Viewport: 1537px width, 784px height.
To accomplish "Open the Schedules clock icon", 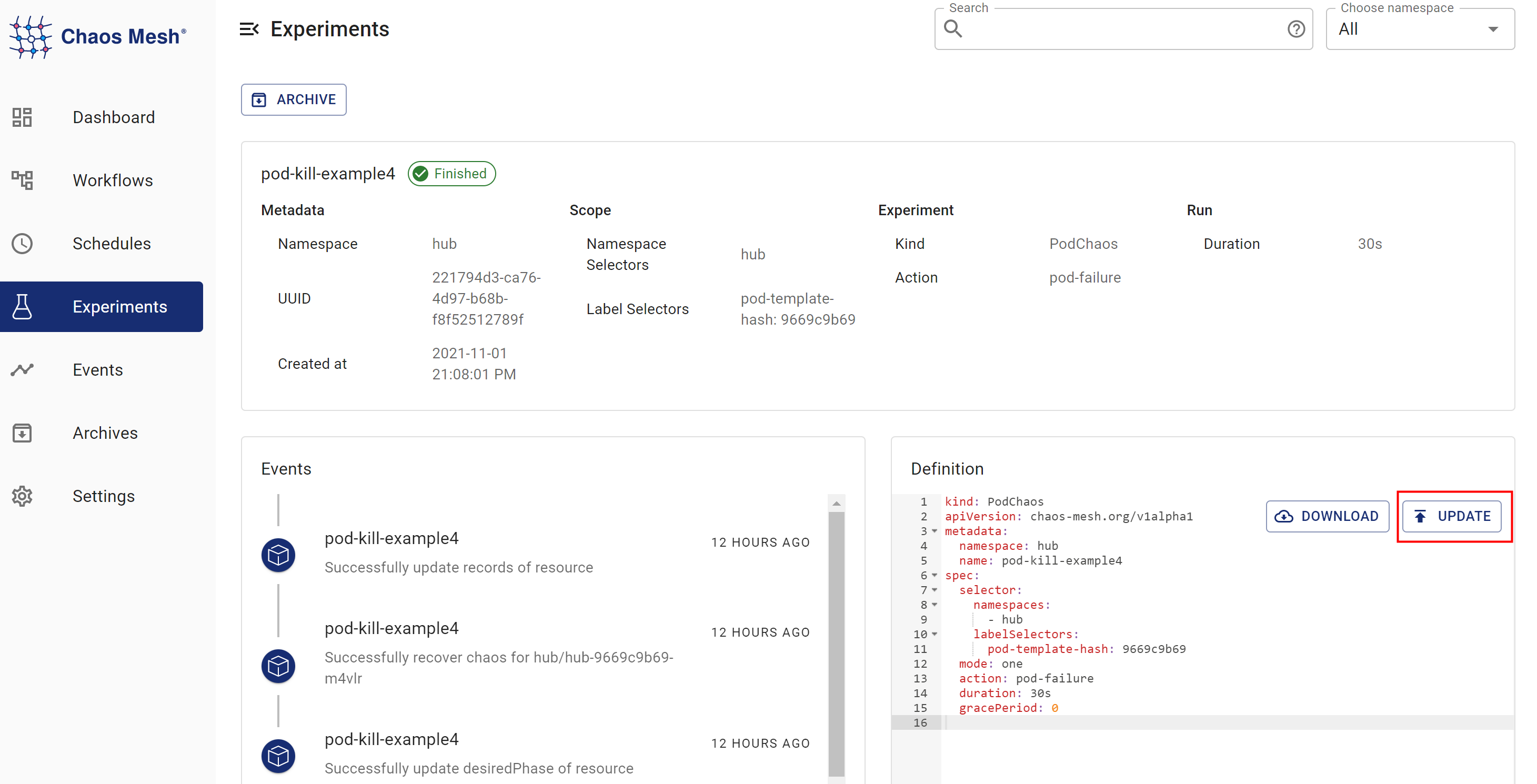I will pos(22,244).
